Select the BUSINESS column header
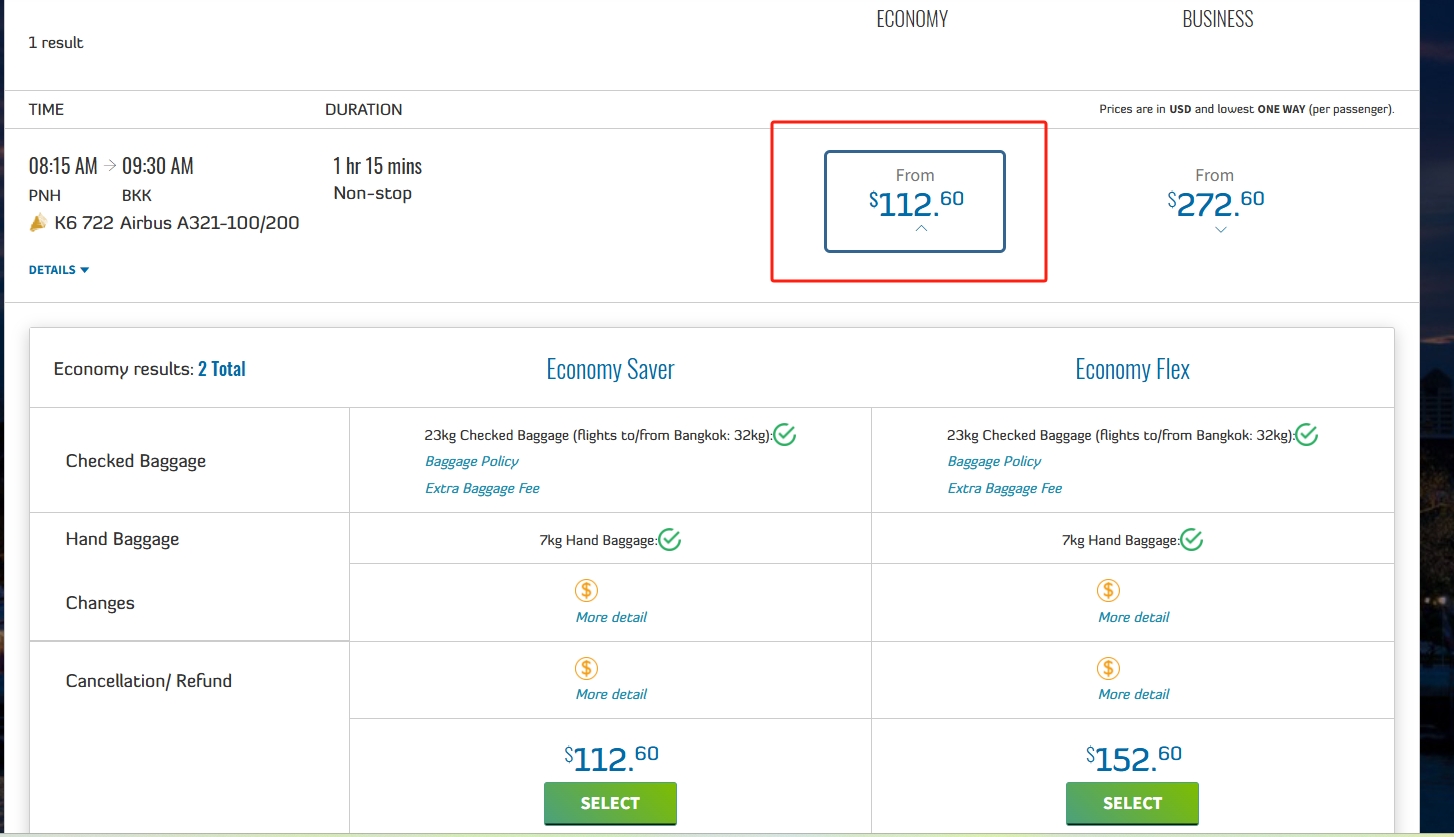Viewport: 1454px width, 837px height. (x=1218, y=19)
